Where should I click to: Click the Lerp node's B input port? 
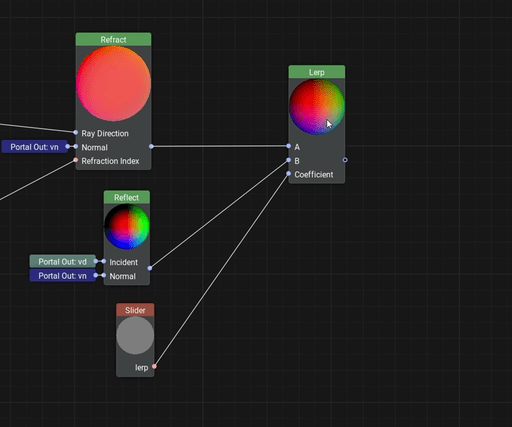tap(289, 160)
